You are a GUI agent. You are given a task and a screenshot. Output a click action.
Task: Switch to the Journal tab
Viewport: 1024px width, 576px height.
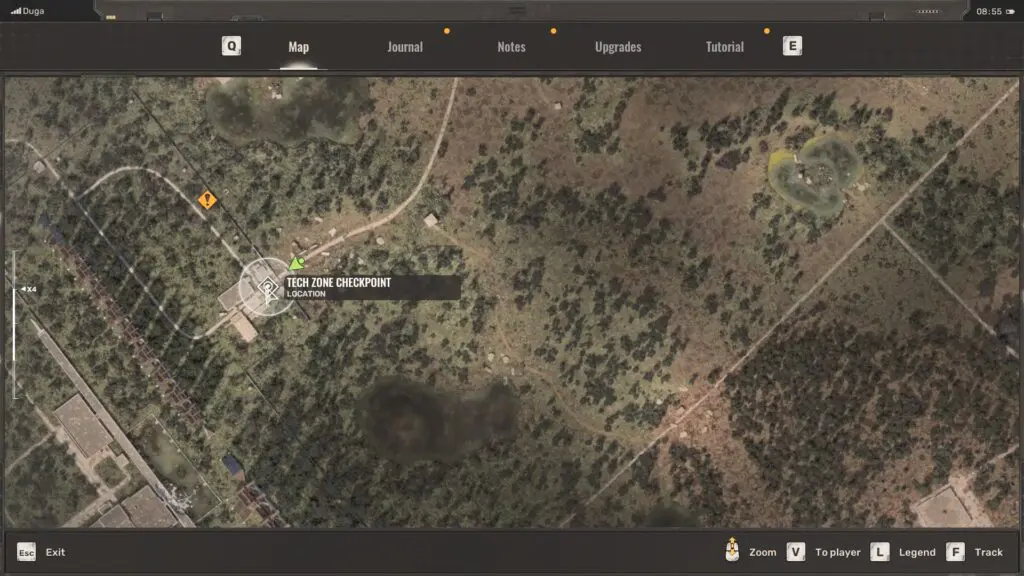pos(405,47)
